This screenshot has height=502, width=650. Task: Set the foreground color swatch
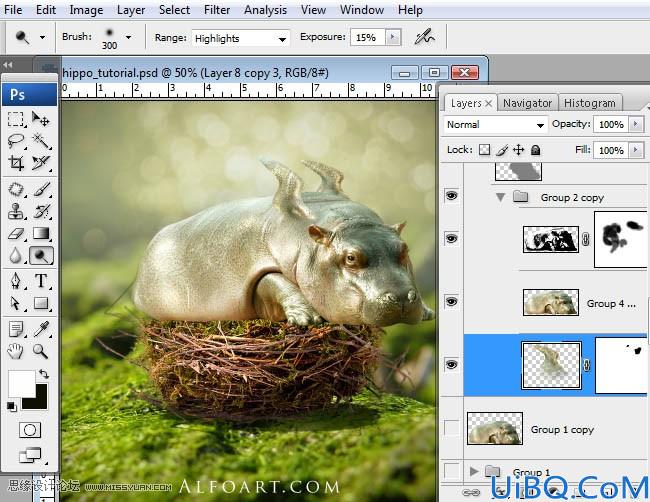coord(20,383)
